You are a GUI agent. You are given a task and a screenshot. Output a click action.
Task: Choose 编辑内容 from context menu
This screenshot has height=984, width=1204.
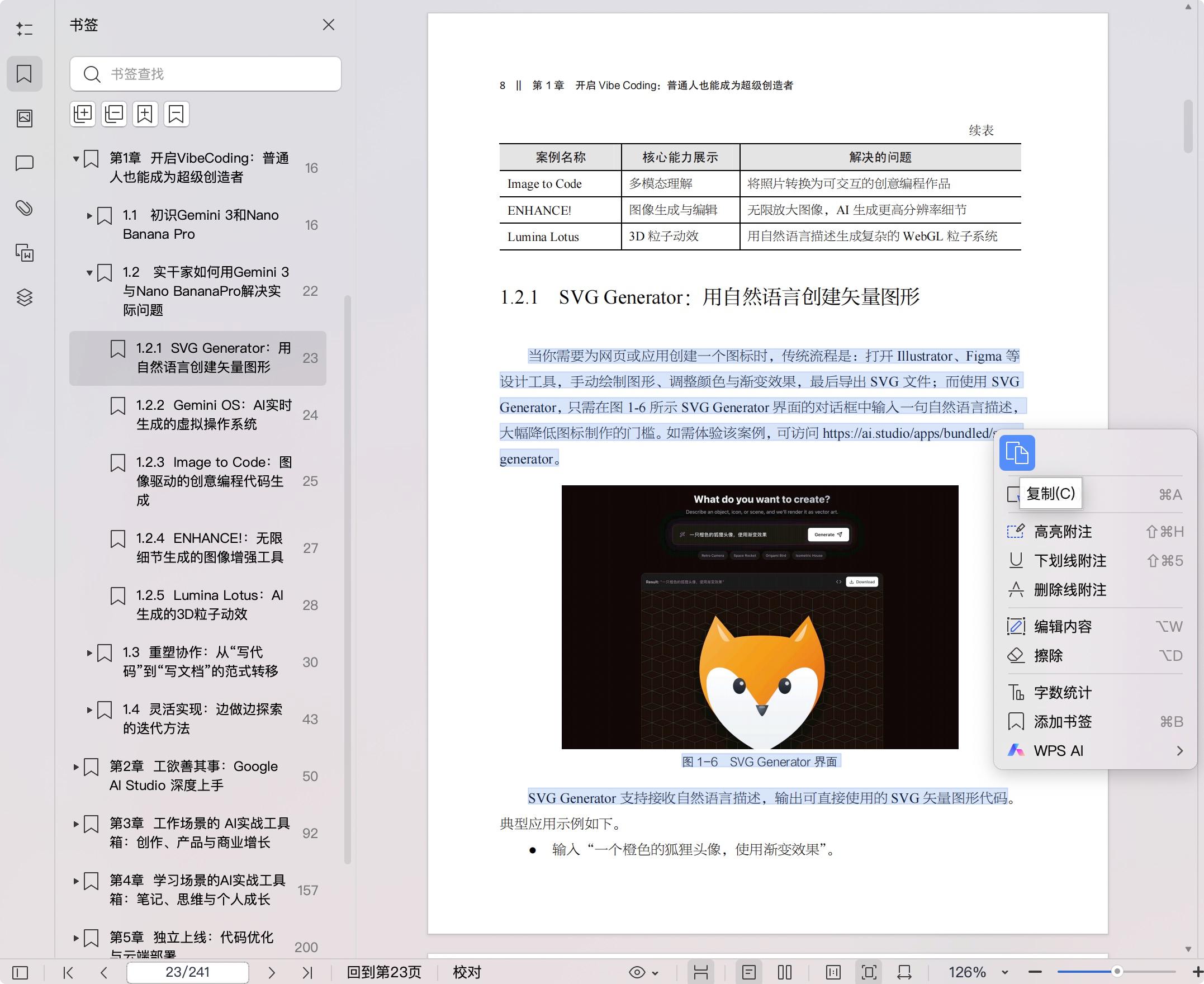pos(1095,626)
